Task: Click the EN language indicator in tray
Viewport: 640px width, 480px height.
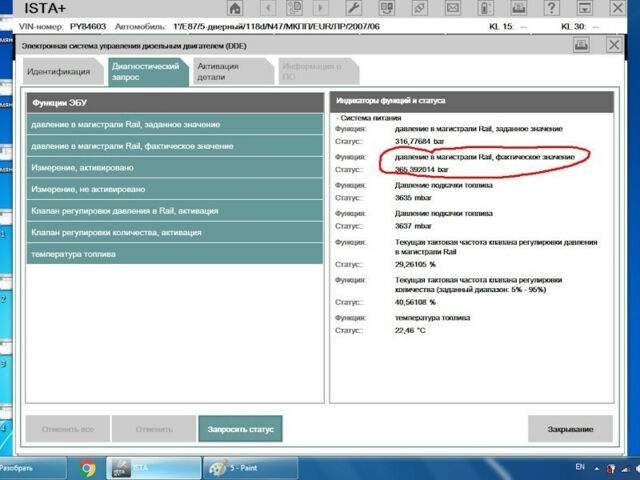Action: click(x=580, y=467)
